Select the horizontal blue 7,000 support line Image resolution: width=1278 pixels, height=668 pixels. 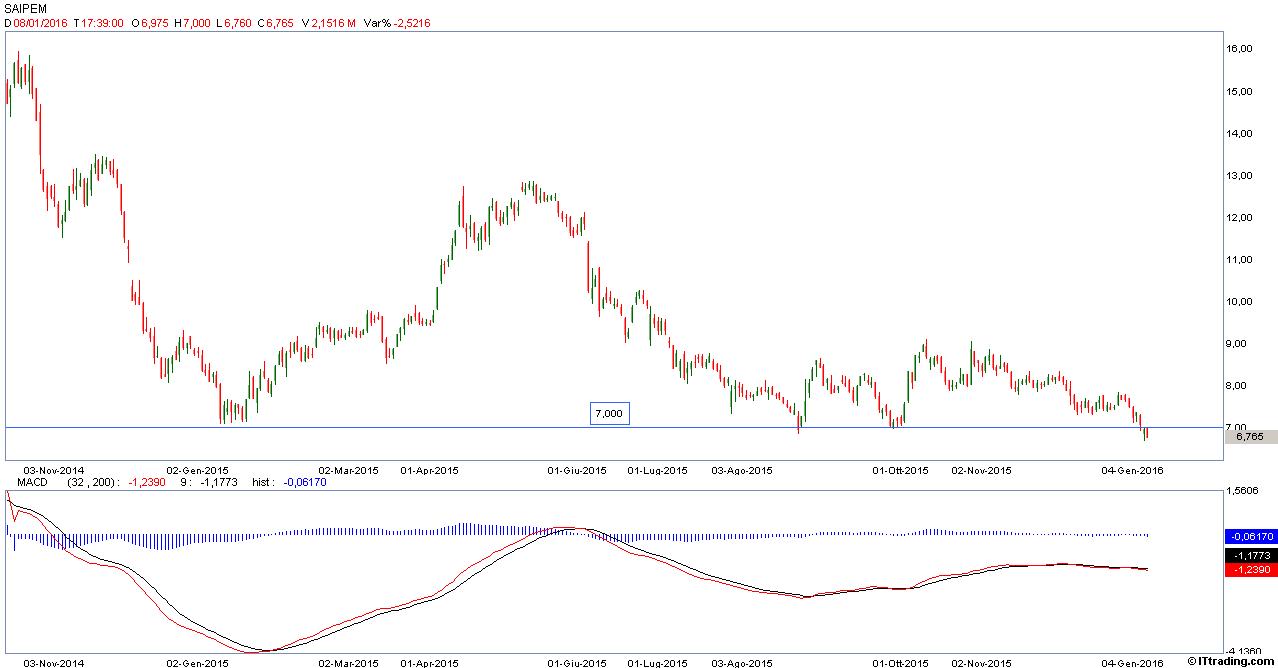click(x=400, y=428)
